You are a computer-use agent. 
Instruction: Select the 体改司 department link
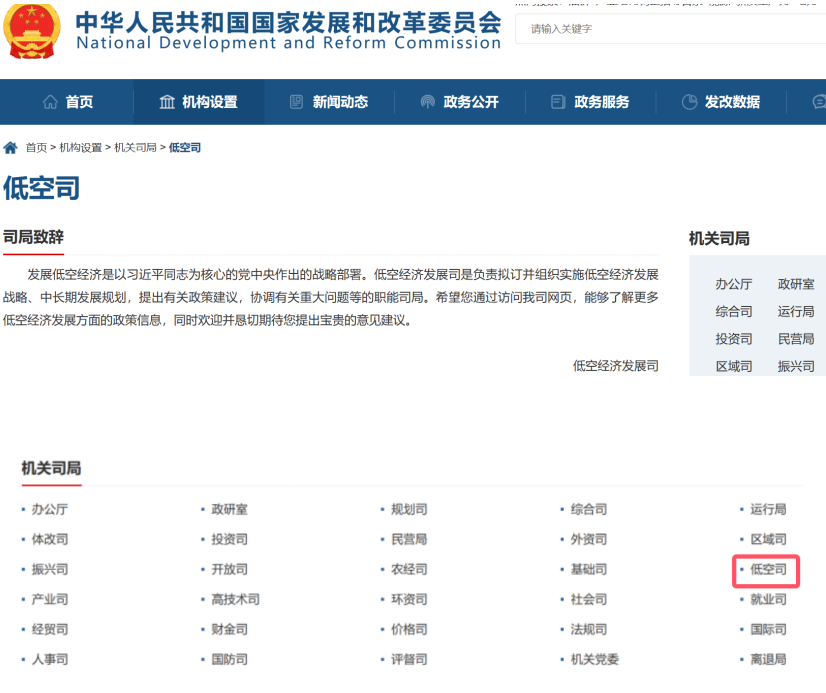[x=50, y=539]
